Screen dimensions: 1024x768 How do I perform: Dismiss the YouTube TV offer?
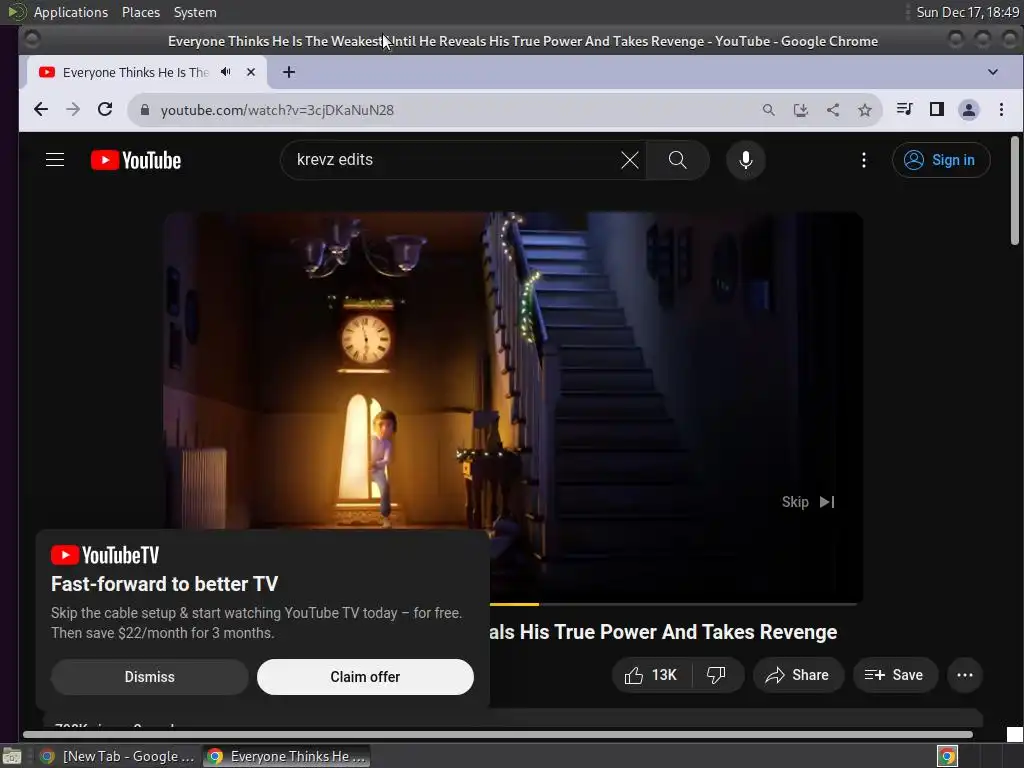pos(150,677)
